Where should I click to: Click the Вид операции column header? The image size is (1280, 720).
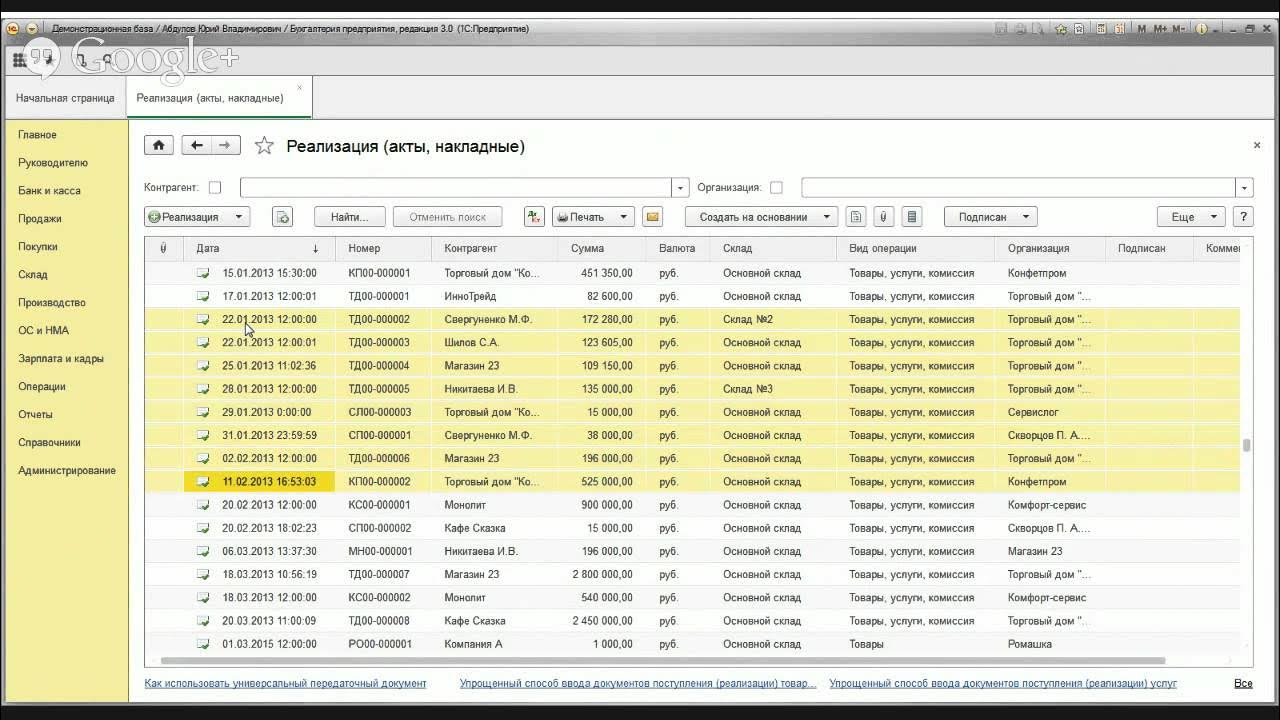pyautogui.click(x=916, y=248)
